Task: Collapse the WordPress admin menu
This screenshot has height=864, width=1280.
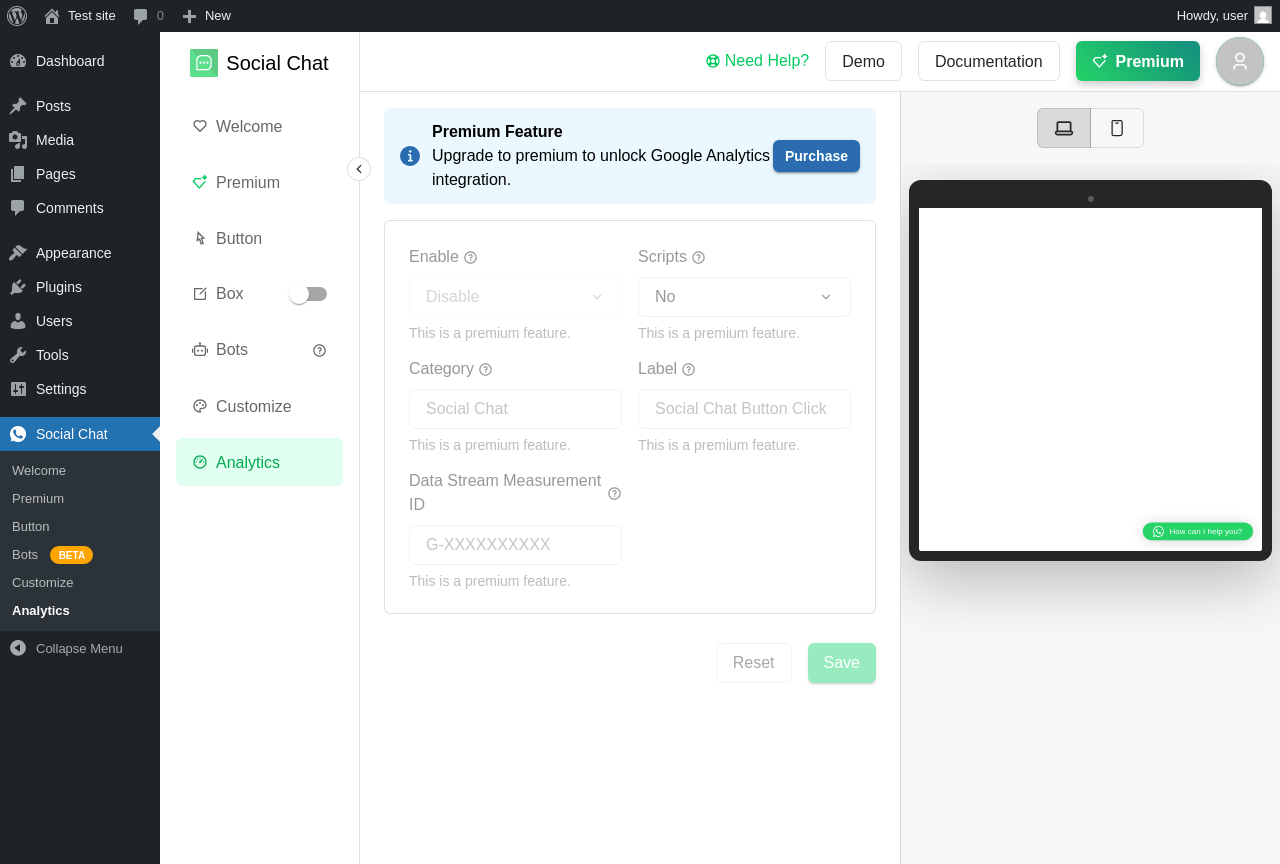Action: (x=67, y=648)
